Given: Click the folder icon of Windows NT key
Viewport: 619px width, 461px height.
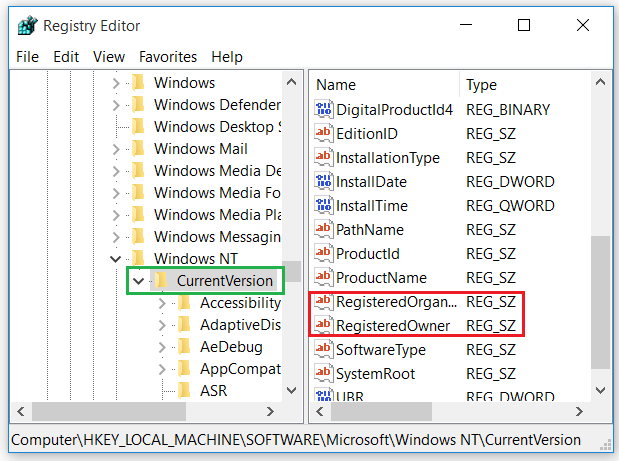Looking at the screenshot, I should tap(138, 259).
